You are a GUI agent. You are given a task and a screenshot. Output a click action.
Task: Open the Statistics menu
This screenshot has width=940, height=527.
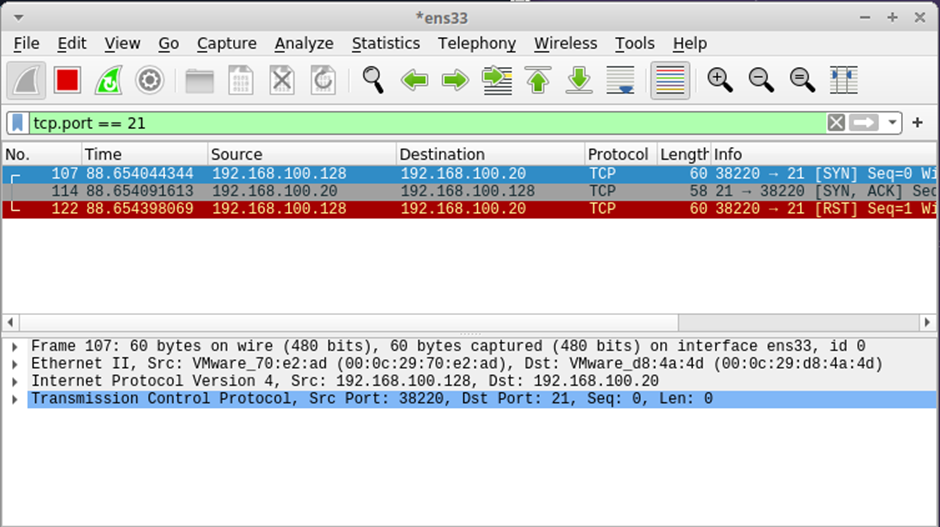(385, 43)
